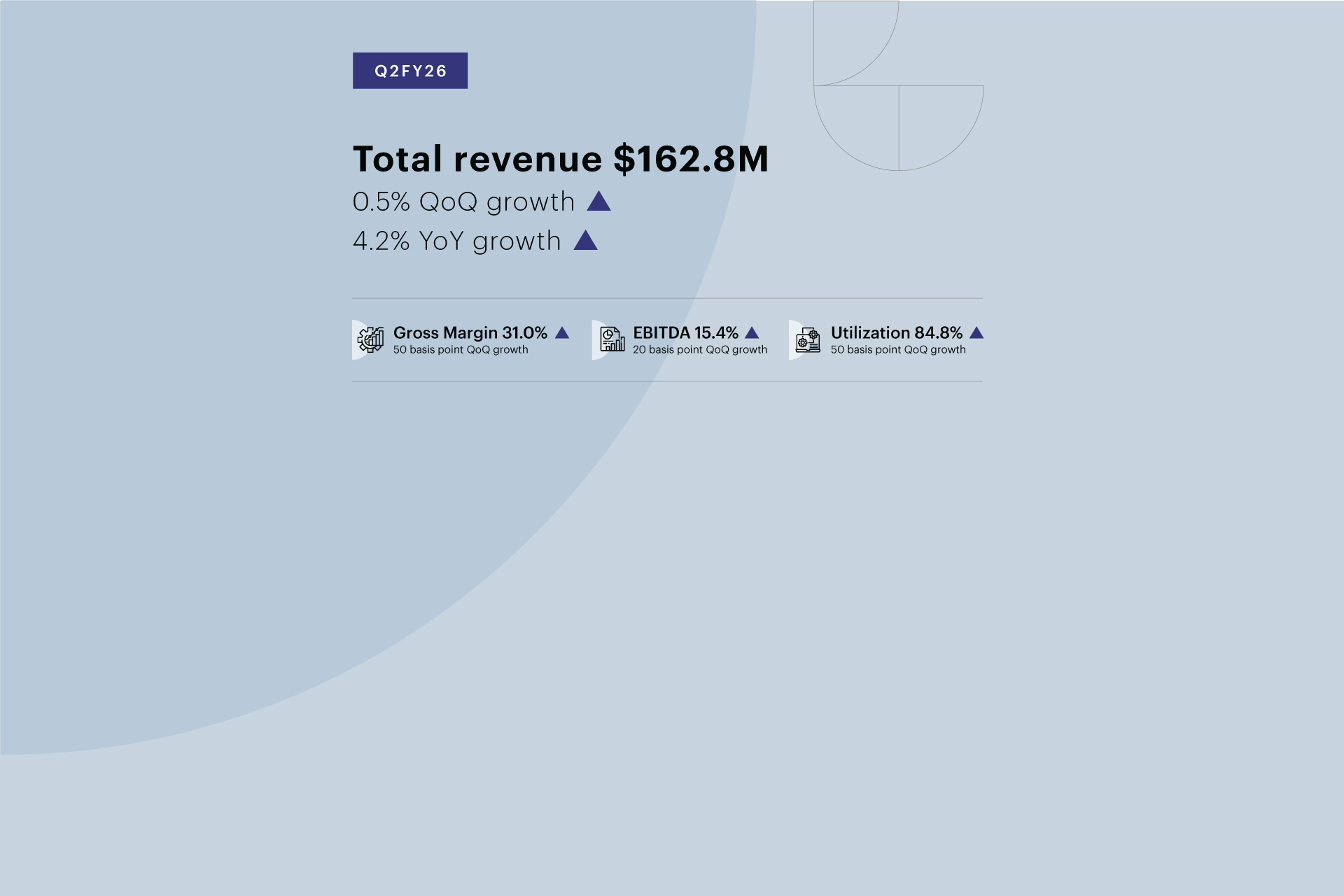Click the 20 basis point QoQ growth text
This screenshot has width=1344, height=896.
click(700, 349)
